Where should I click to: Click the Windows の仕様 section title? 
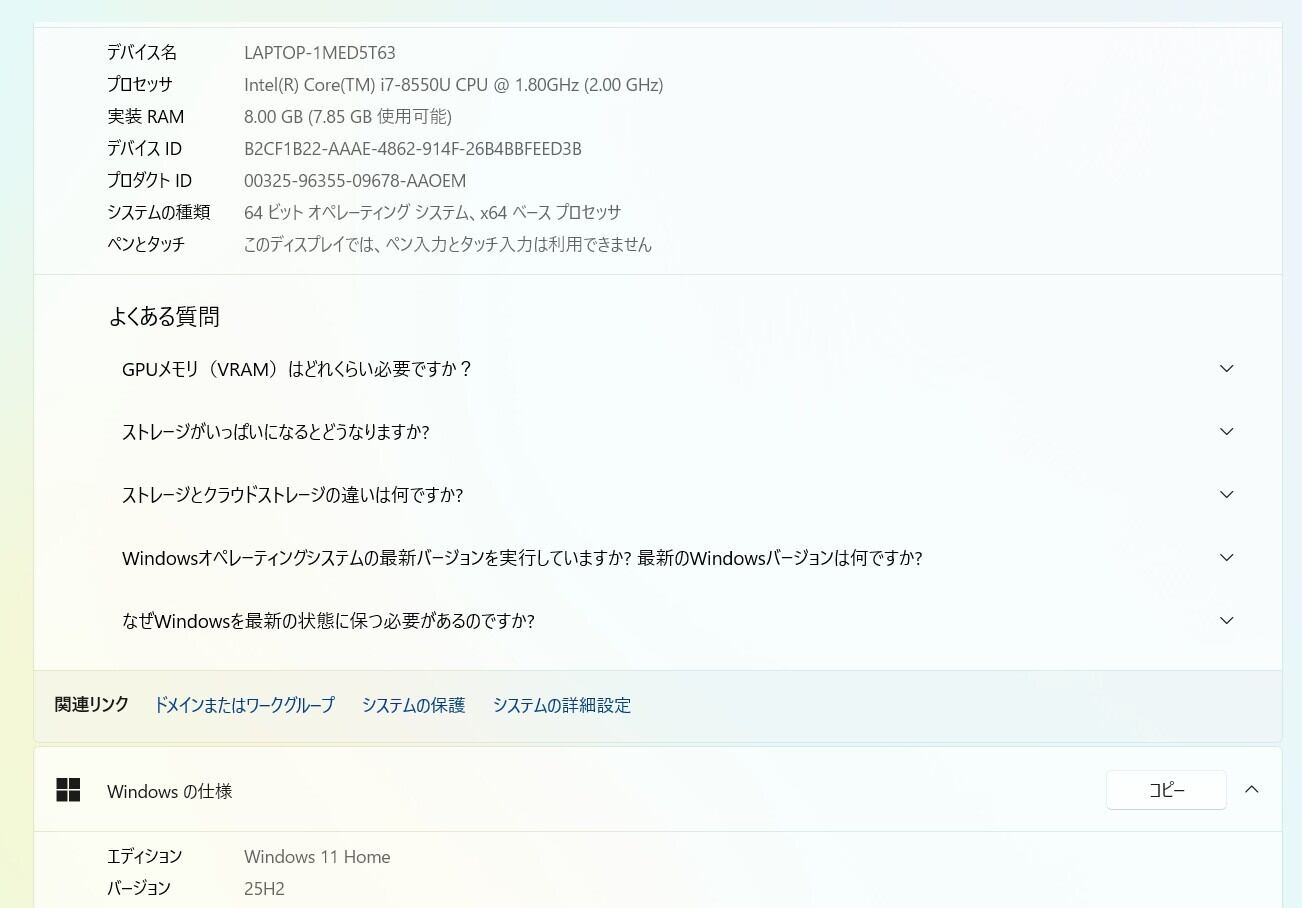click(170, 791)
